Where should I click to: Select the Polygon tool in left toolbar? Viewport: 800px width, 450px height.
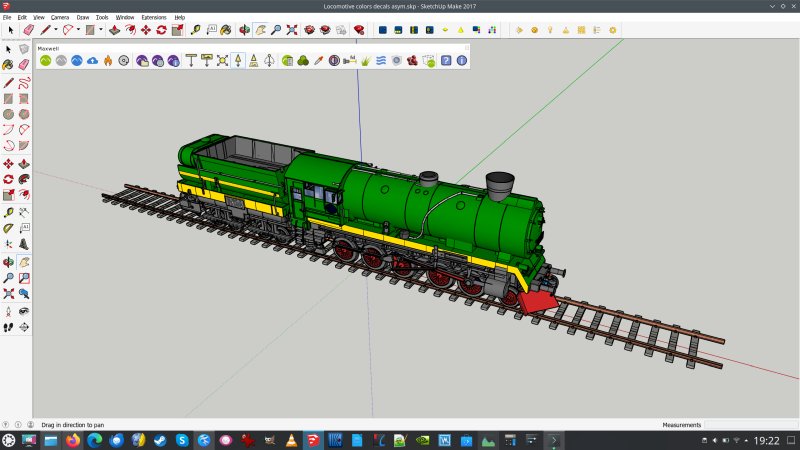[x=24, y=114]
